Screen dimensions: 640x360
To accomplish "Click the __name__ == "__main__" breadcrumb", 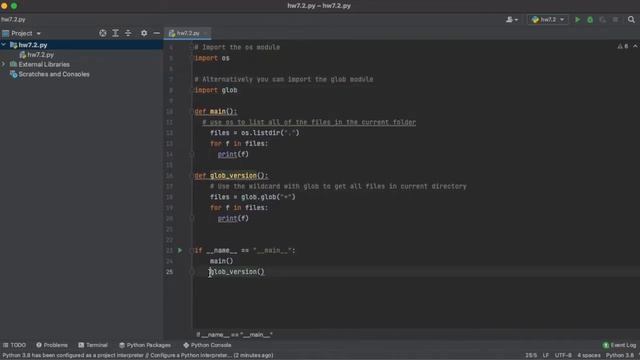I will (234, 335).
